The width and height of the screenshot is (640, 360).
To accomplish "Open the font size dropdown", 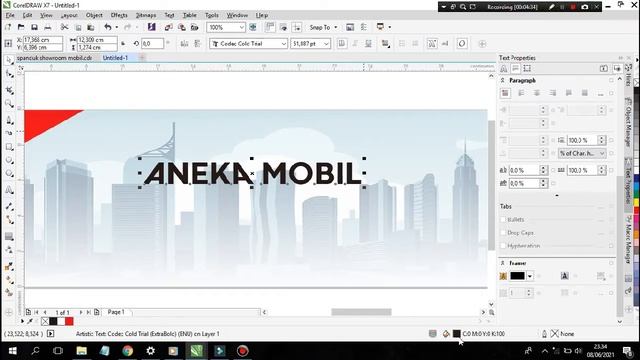I will click(x=326, y=44).
